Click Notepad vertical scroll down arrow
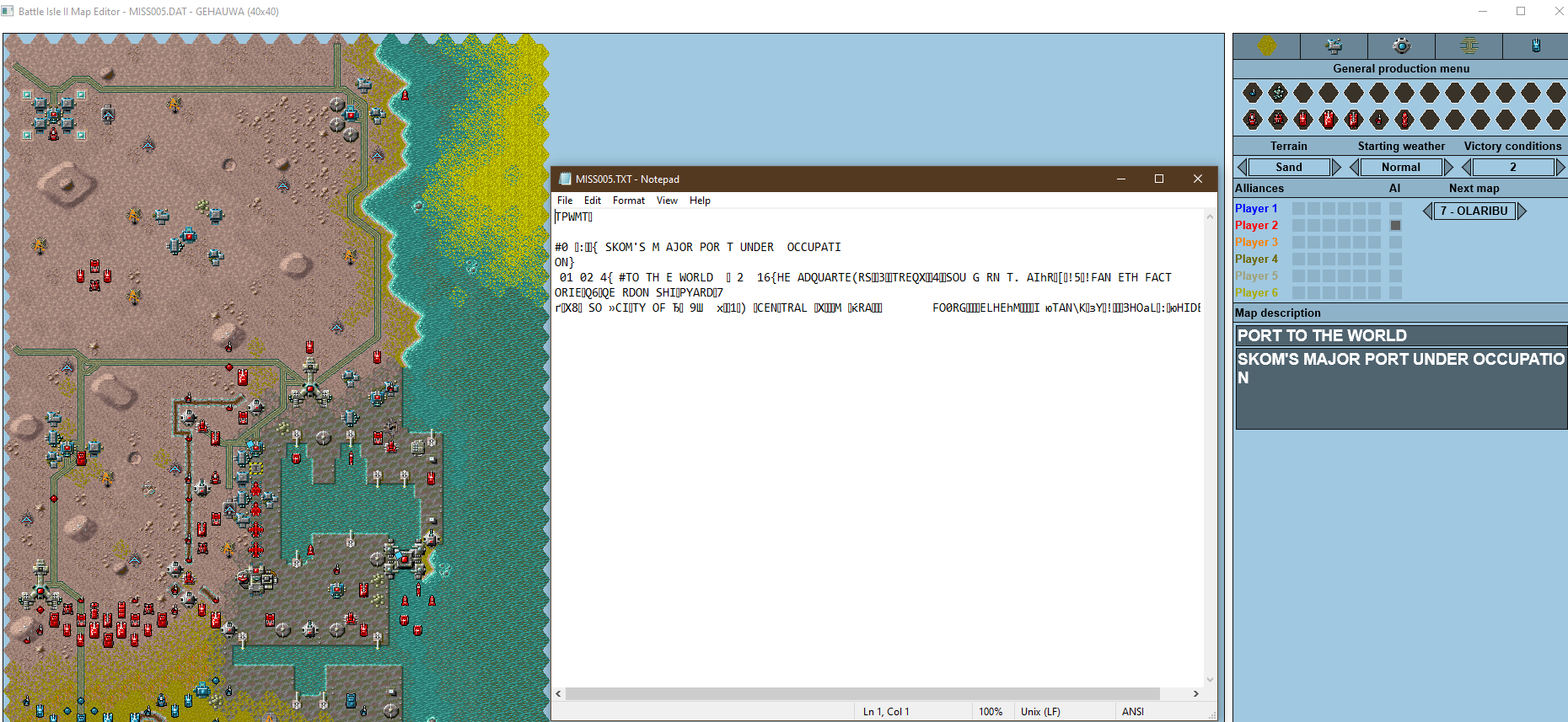The image size is (1568, 722). click(x=1210, y=680)
